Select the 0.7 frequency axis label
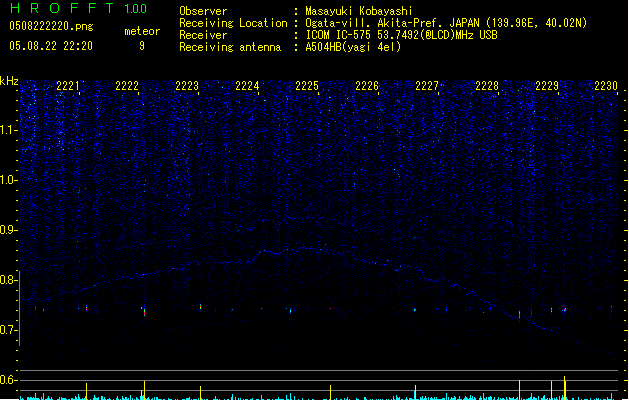The width and height of the screenshot is (629, 400). [9, 329]
